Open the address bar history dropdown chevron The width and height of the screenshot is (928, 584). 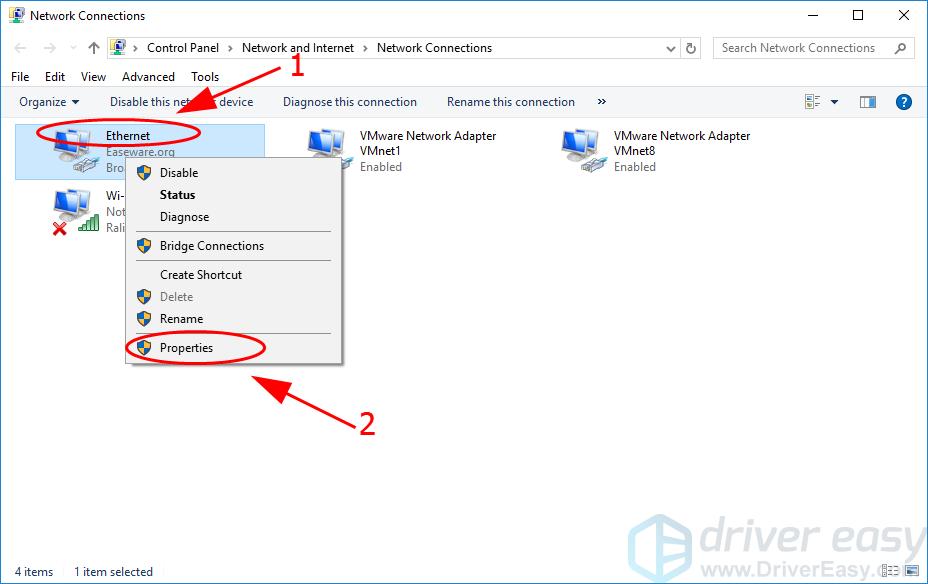(670, 48)
